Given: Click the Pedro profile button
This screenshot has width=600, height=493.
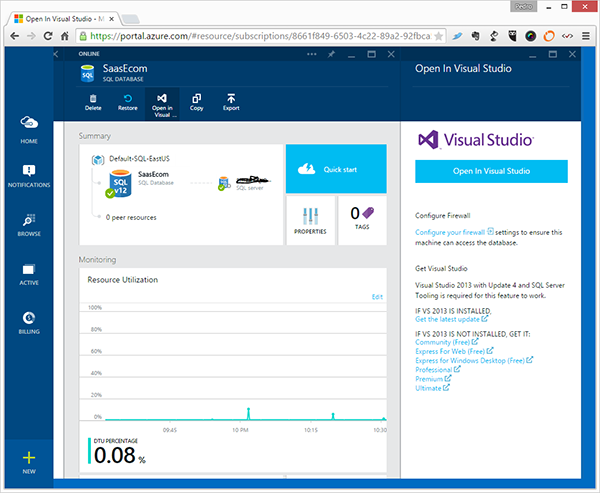Looking at the screenshot, I should (x=523, y=7).
